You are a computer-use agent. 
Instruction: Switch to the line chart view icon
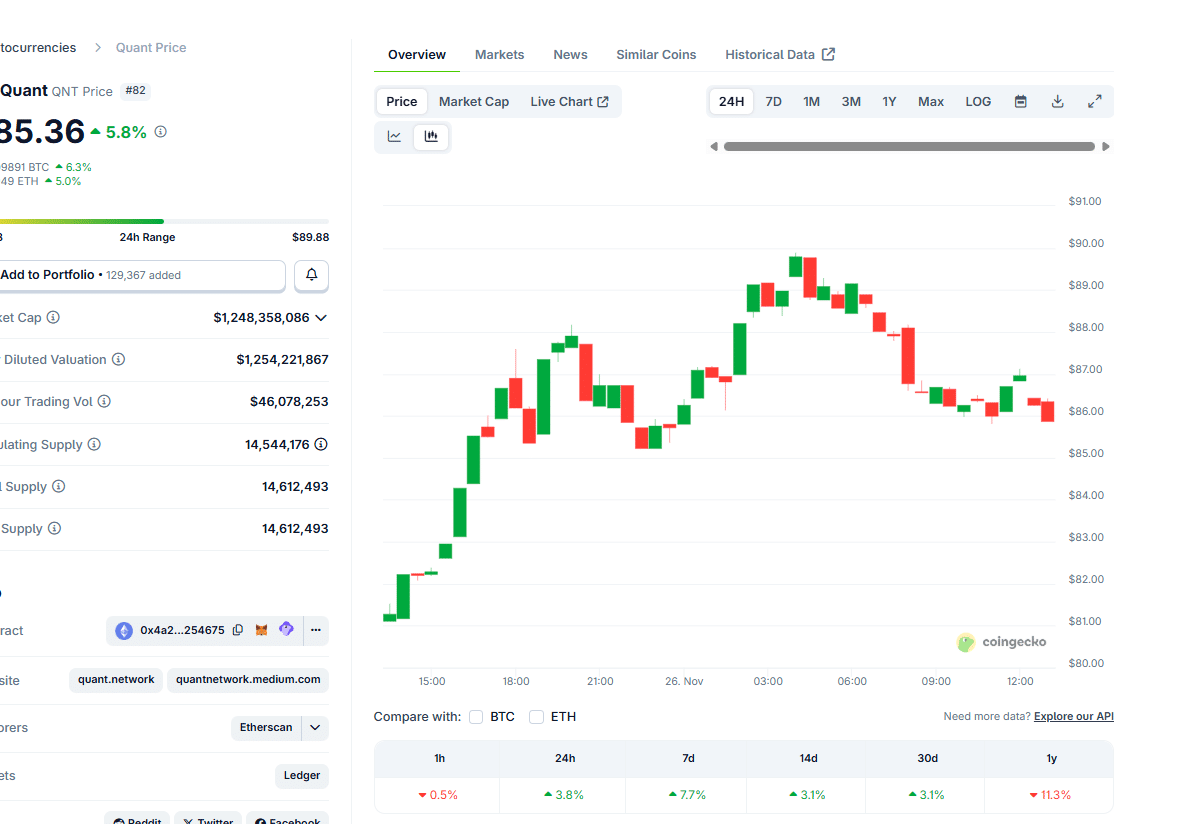pyautogui.click(x=395, y=137)
